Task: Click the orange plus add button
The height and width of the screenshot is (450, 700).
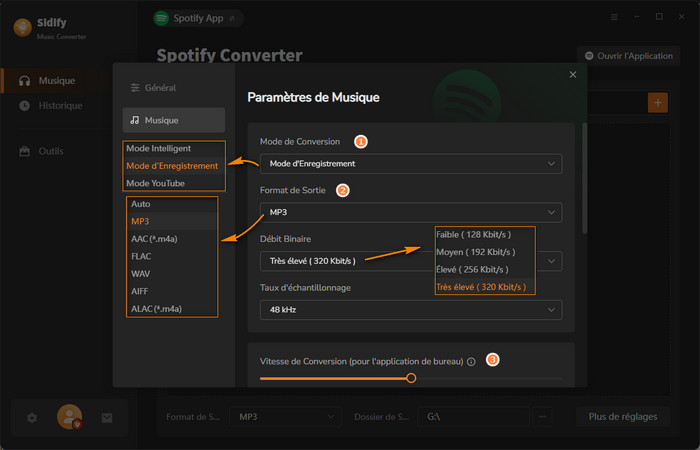Action: tap(657, 102)
